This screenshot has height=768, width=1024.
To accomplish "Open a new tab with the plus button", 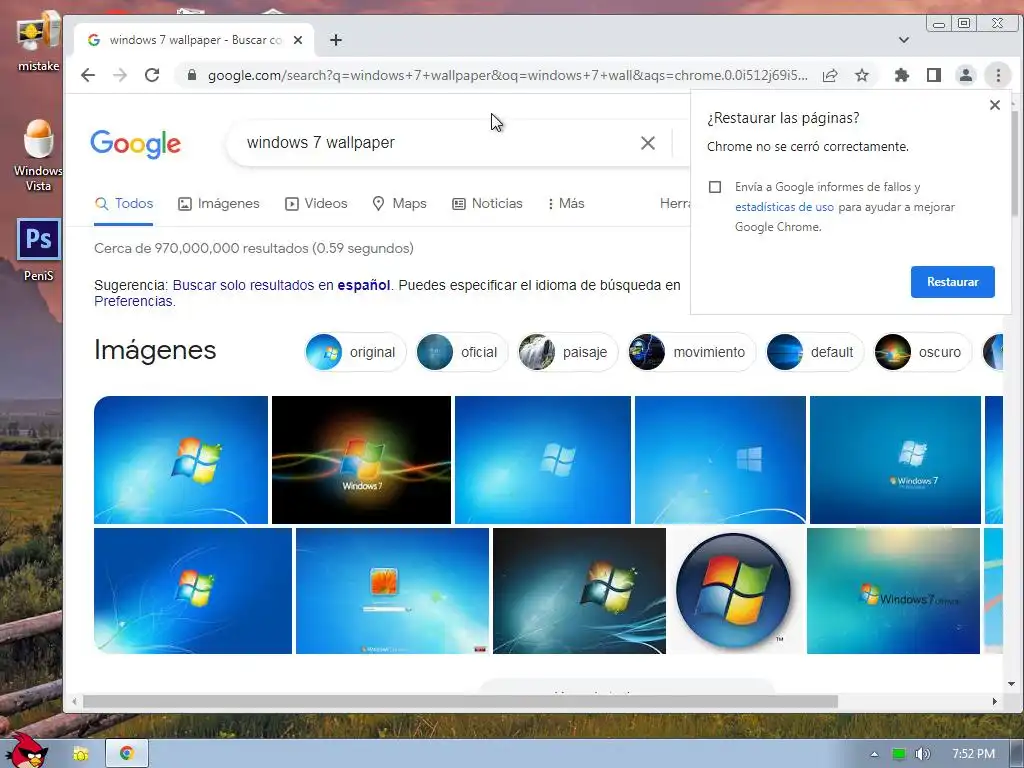I will coord(336,40).
